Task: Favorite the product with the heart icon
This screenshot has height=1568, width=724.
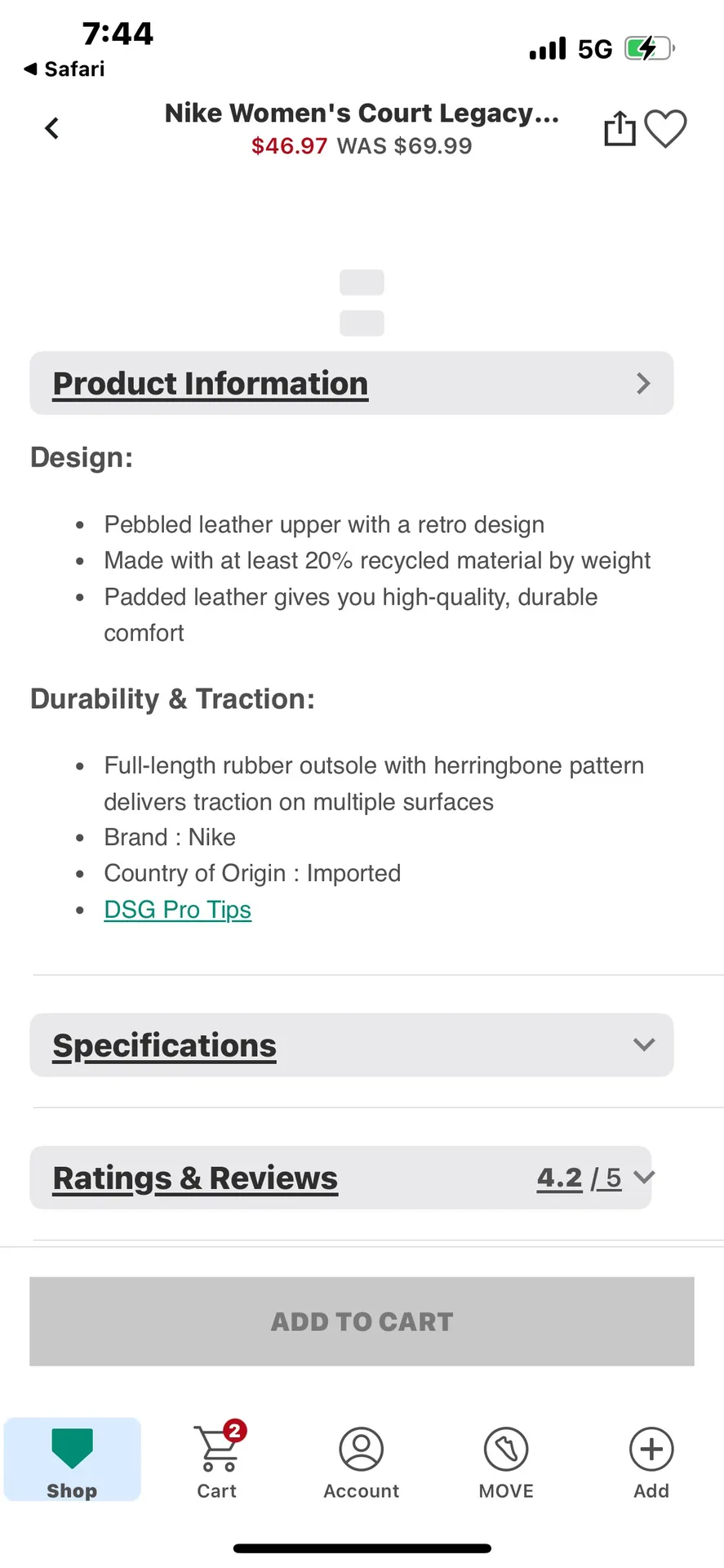Action: click(x=665, y=128)
